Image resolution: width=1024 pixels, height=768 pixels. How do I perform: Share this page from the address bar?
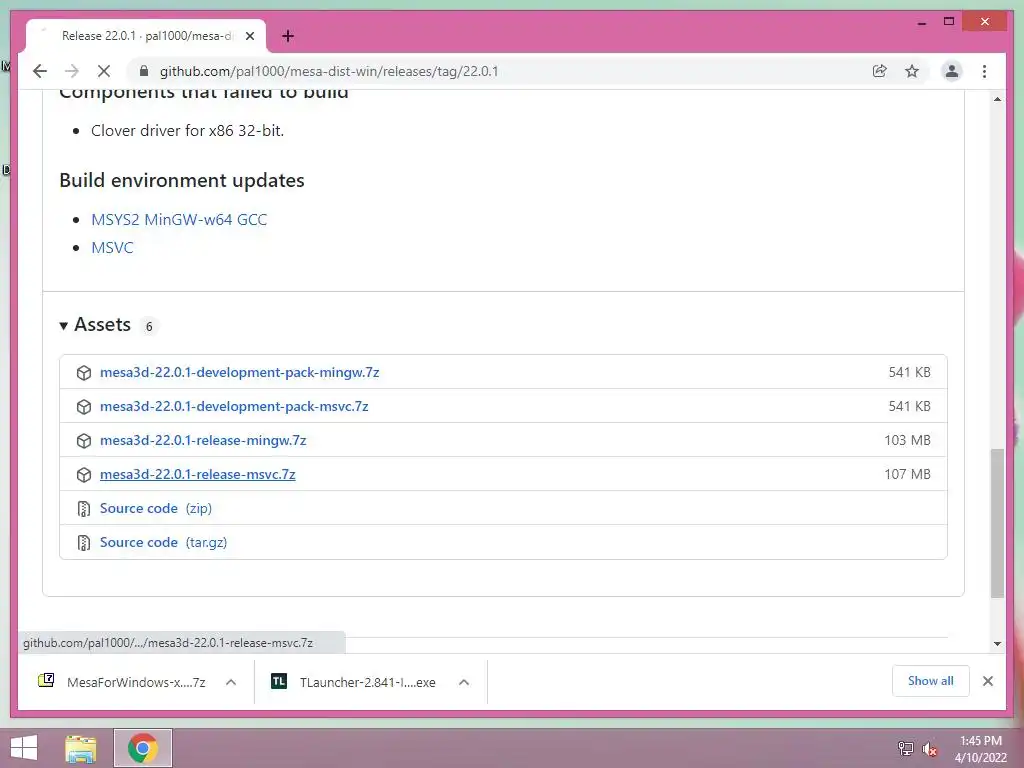pyautogui.click(x=880, y=71)
